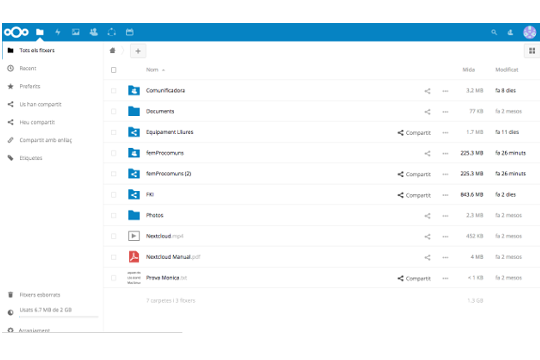Switch to grid view
Viewport: 540px width, 360px height.
pos(532,51)
